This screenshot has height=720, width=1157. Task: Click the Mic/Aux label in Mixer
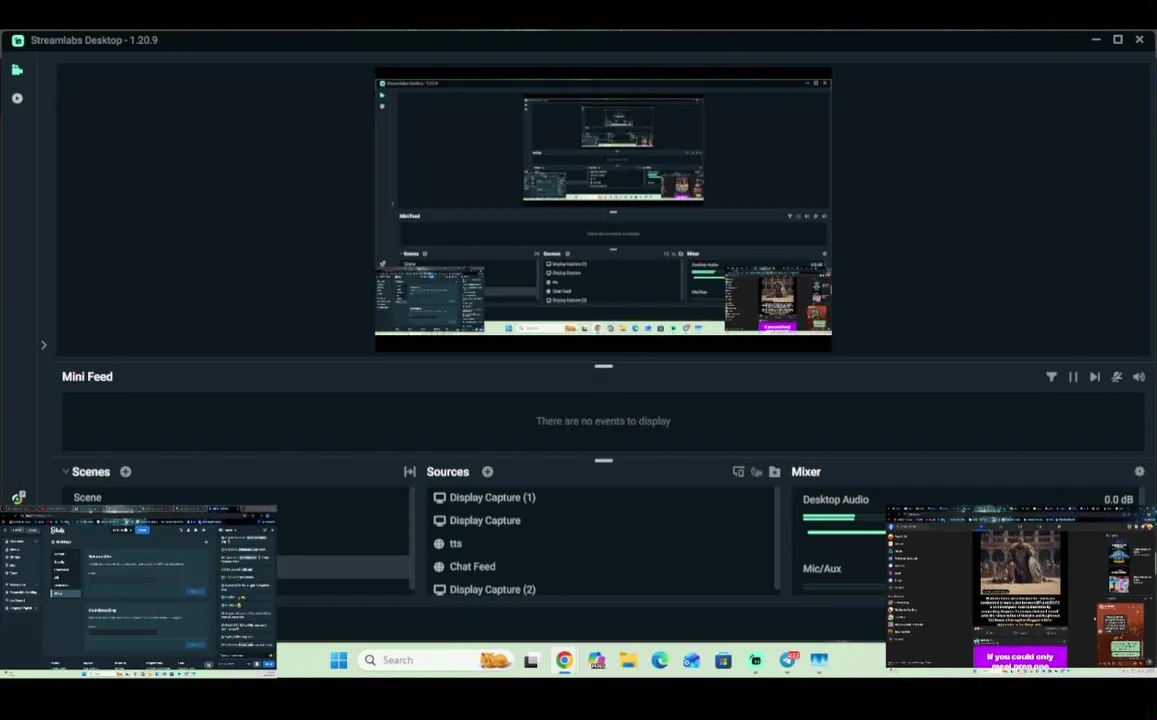pyautogui.click(x=821, y=569)
